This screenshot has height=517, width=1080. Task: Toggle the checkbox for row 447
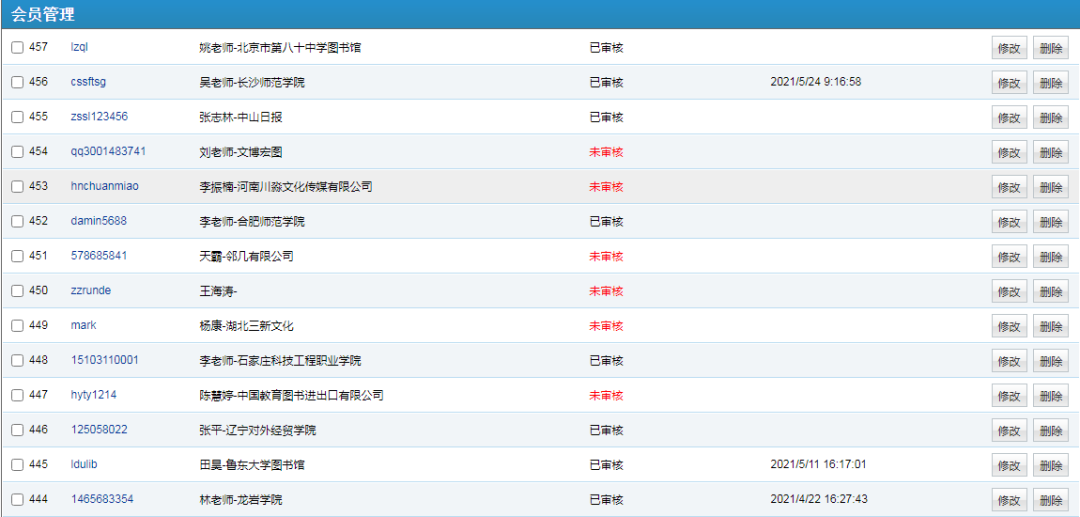[17, 395]
